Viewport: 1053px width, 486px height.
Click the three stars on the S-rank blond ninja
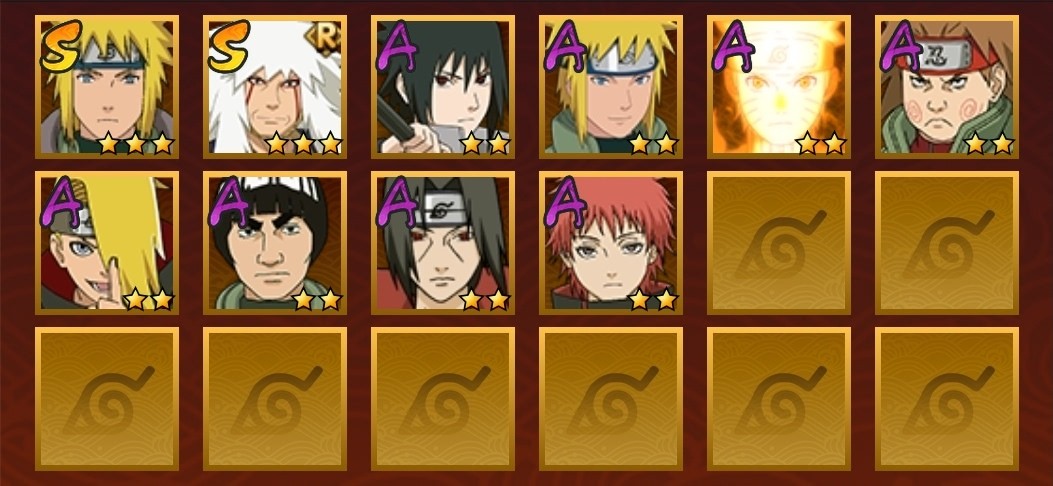click(136, 143)
